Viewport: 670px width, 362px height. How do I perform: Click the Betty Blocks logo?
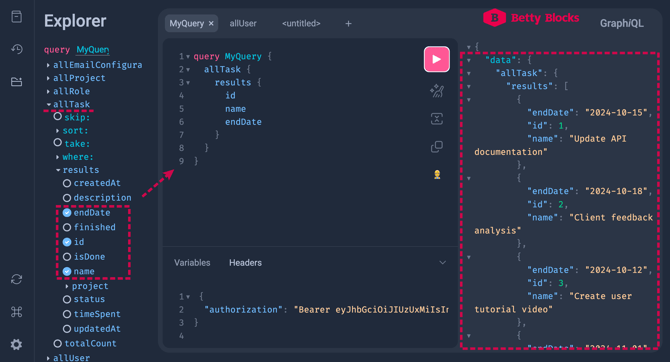[x=531, y=18]
